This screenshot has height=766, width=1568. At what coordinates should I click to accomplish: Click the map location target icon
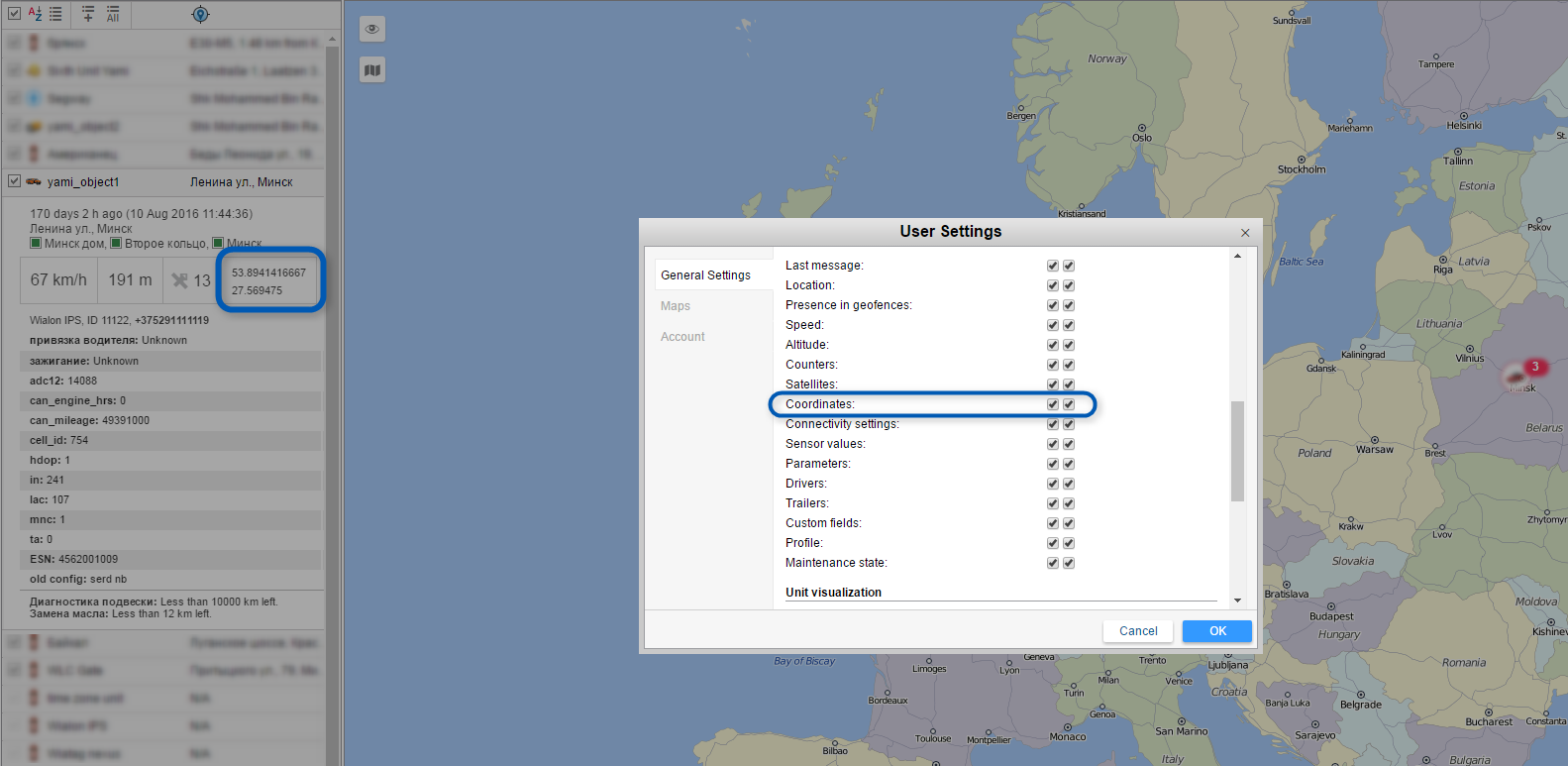(200, 14)
